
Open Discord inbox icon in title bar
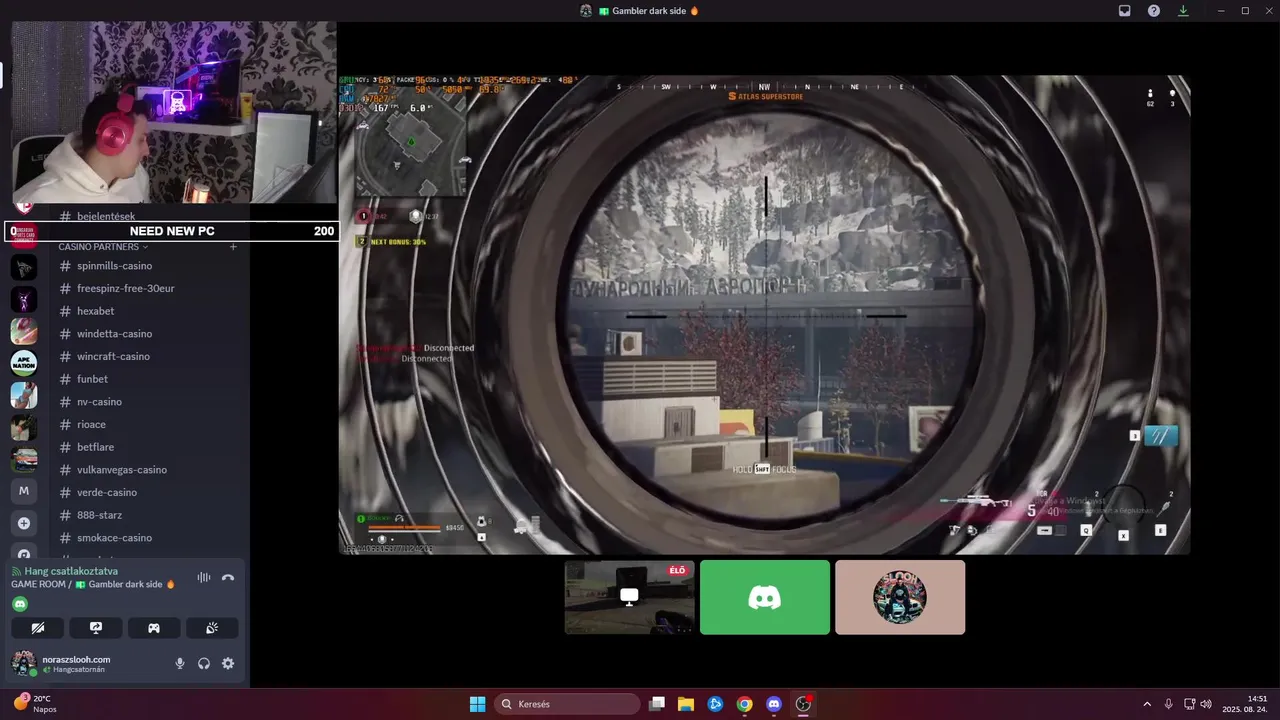pos(1124,11)
